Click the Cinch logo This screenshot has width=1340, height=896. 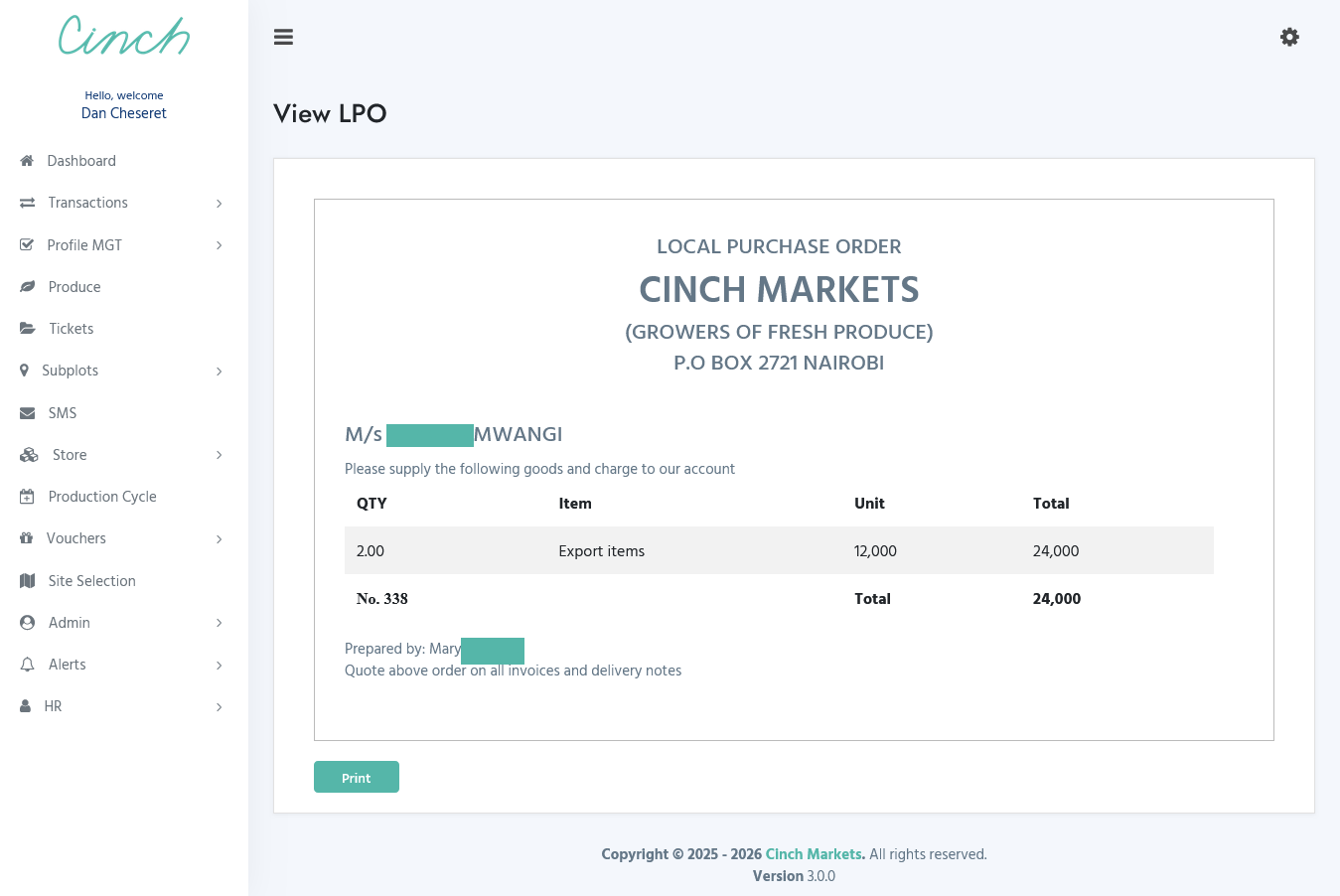point(123,36)
